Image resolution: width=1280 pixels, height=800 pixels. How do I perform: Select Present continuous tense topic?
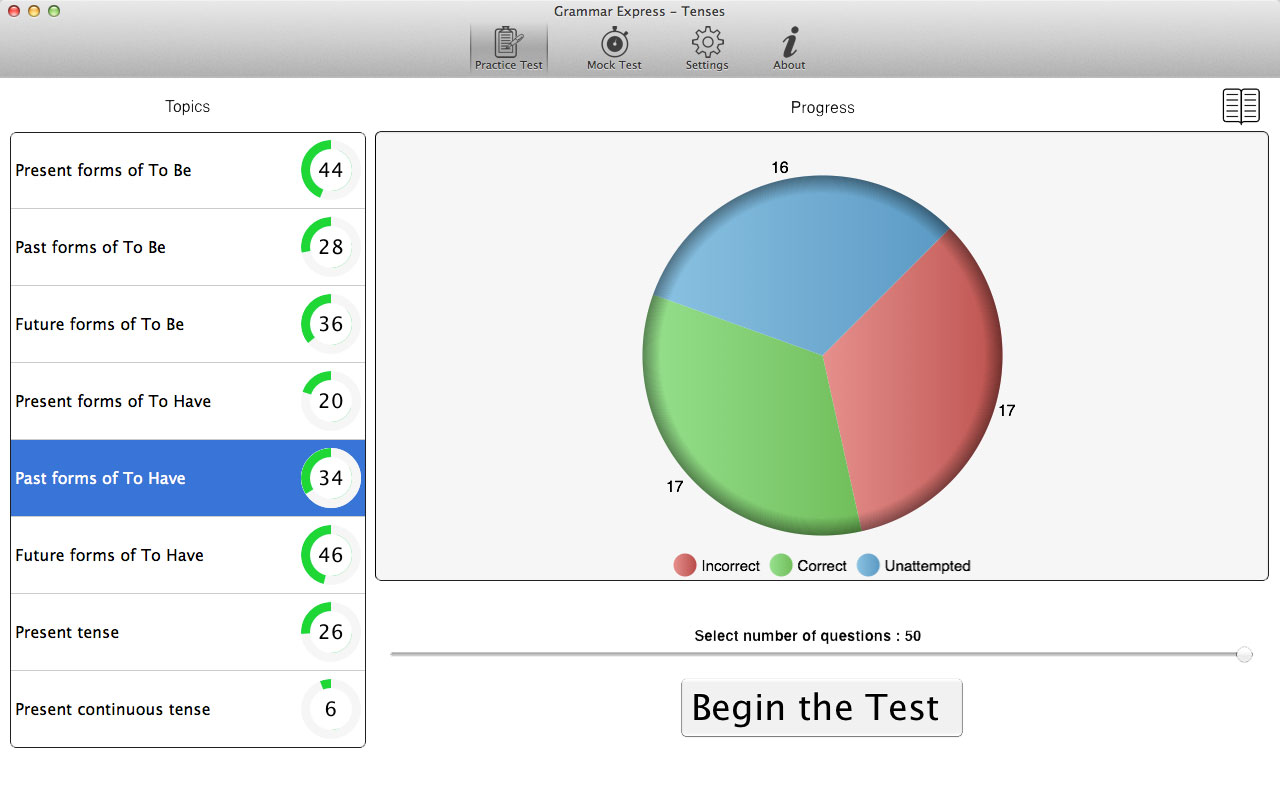click(113, 709)
